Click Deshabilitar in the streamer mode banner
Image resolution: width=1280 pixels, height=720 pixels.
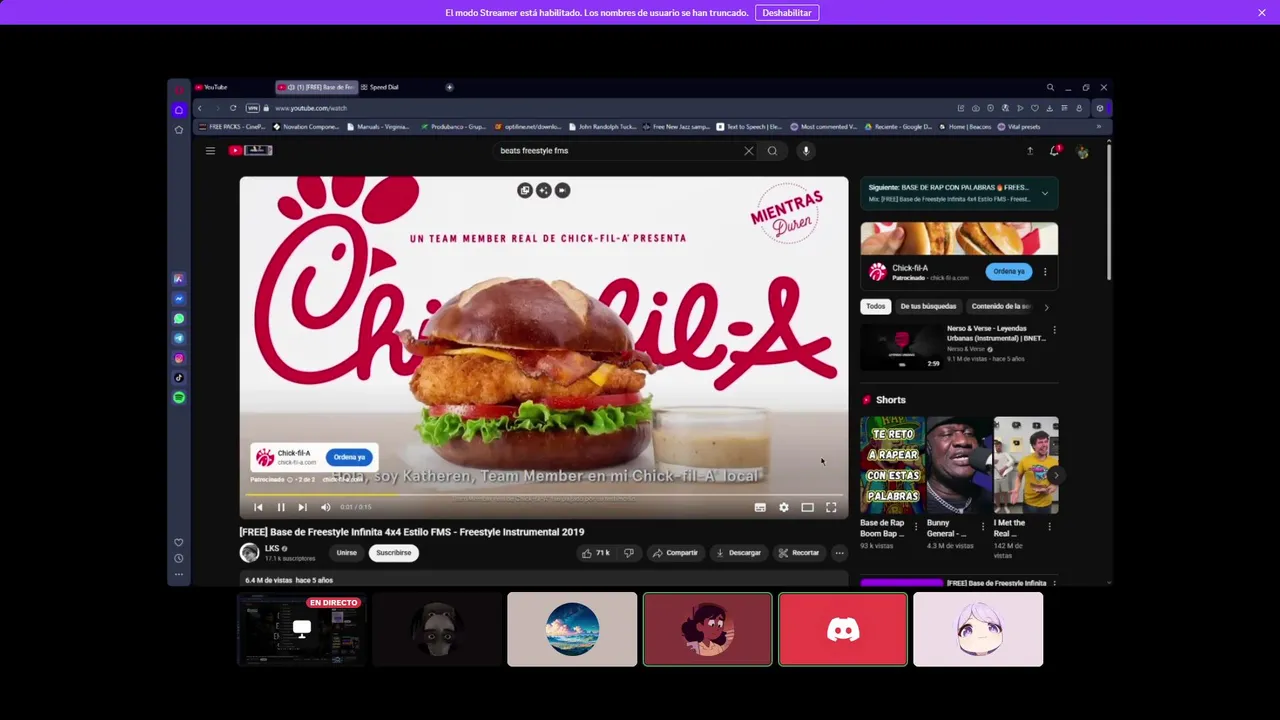pyautogui.click(x=787, y=13)
